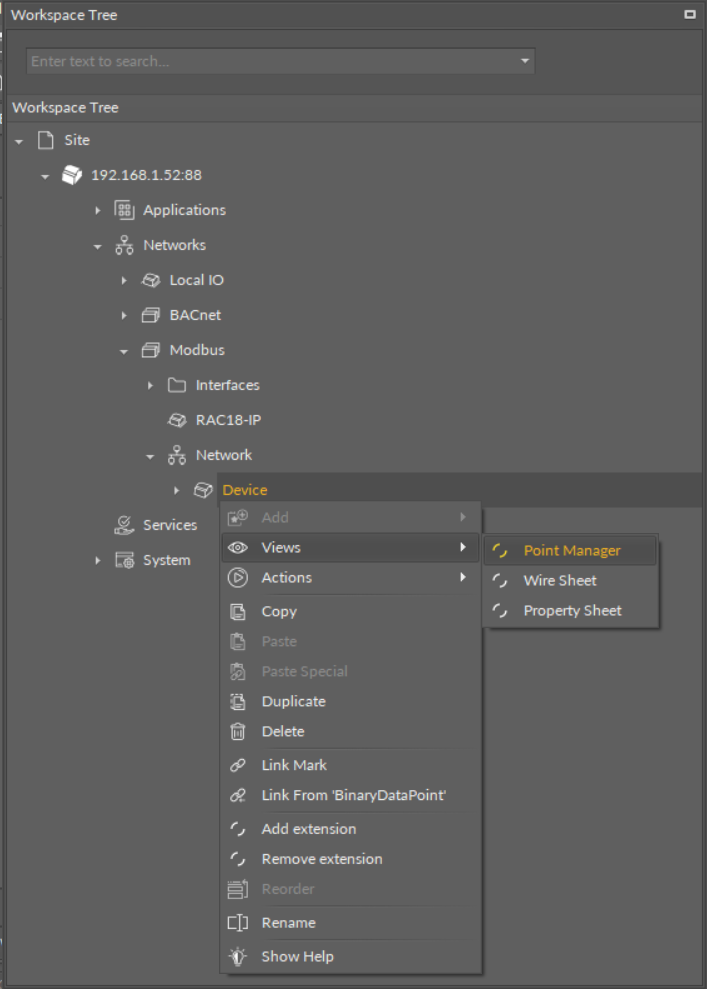Open the search box dropdown arrow

(x=525, y=61)
